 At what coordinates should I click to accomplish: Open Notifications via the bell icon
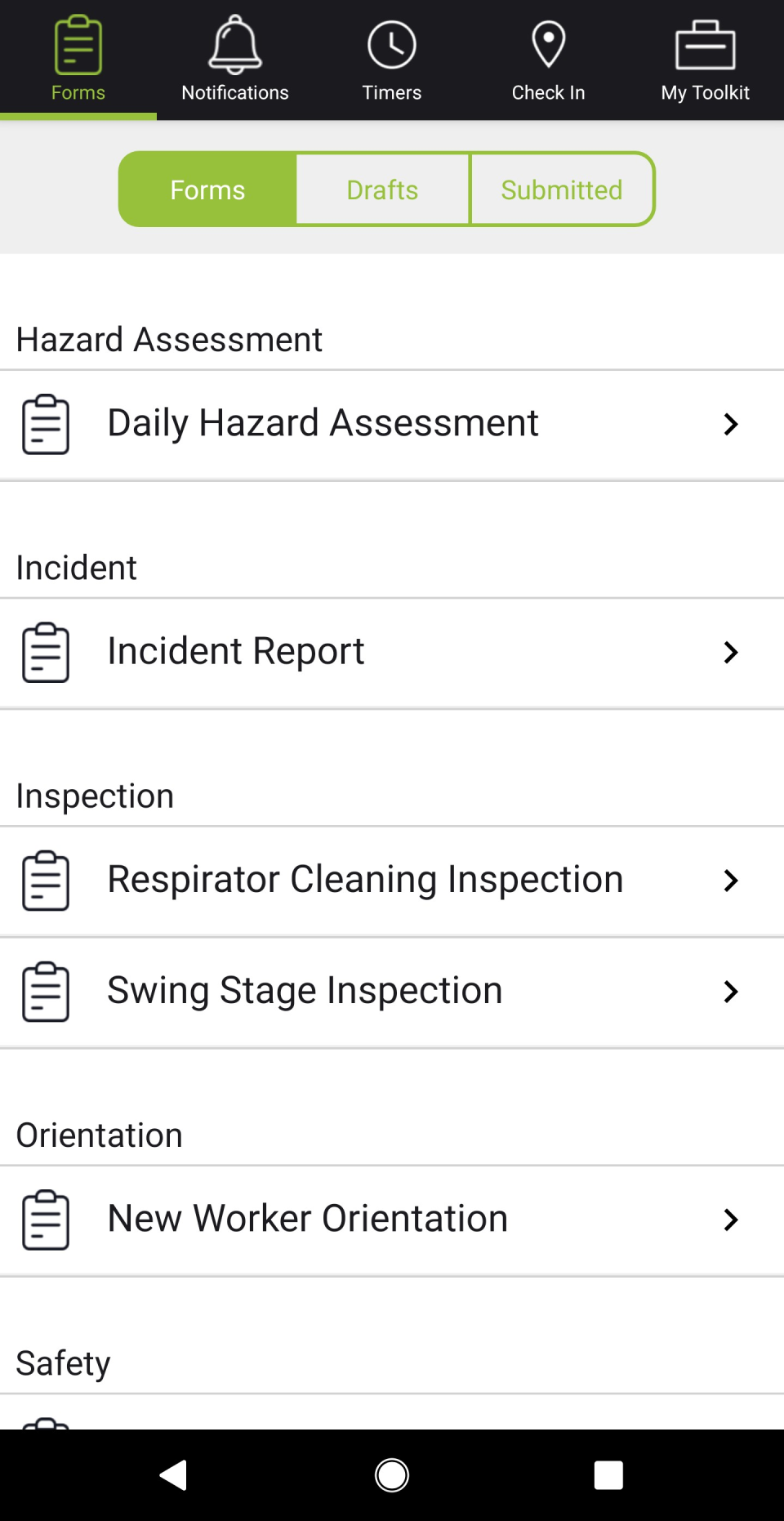click(234, 45)
